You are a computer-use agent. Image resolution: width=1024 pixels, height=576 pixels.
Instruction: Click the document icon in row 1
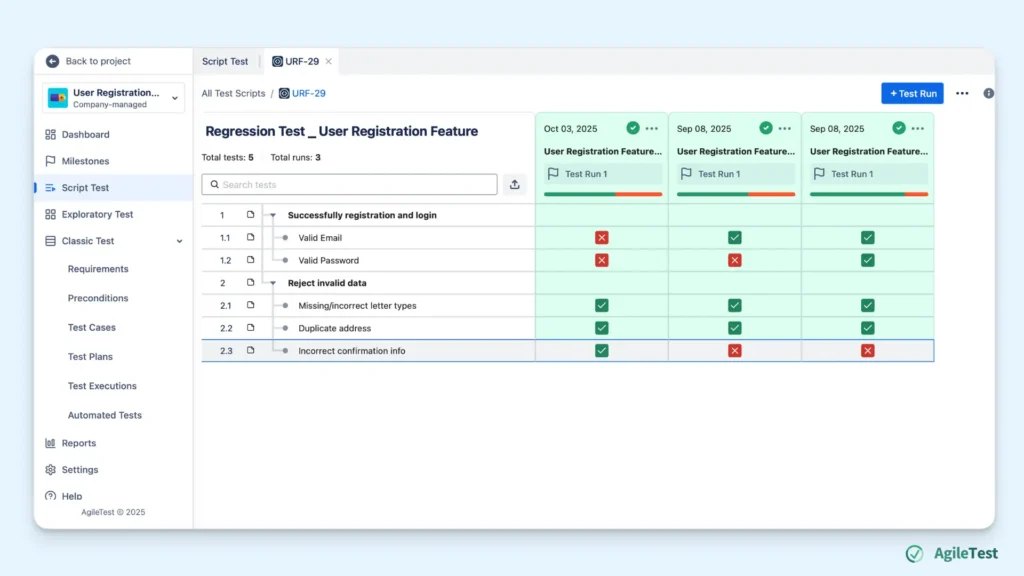(x=250, y=214)
